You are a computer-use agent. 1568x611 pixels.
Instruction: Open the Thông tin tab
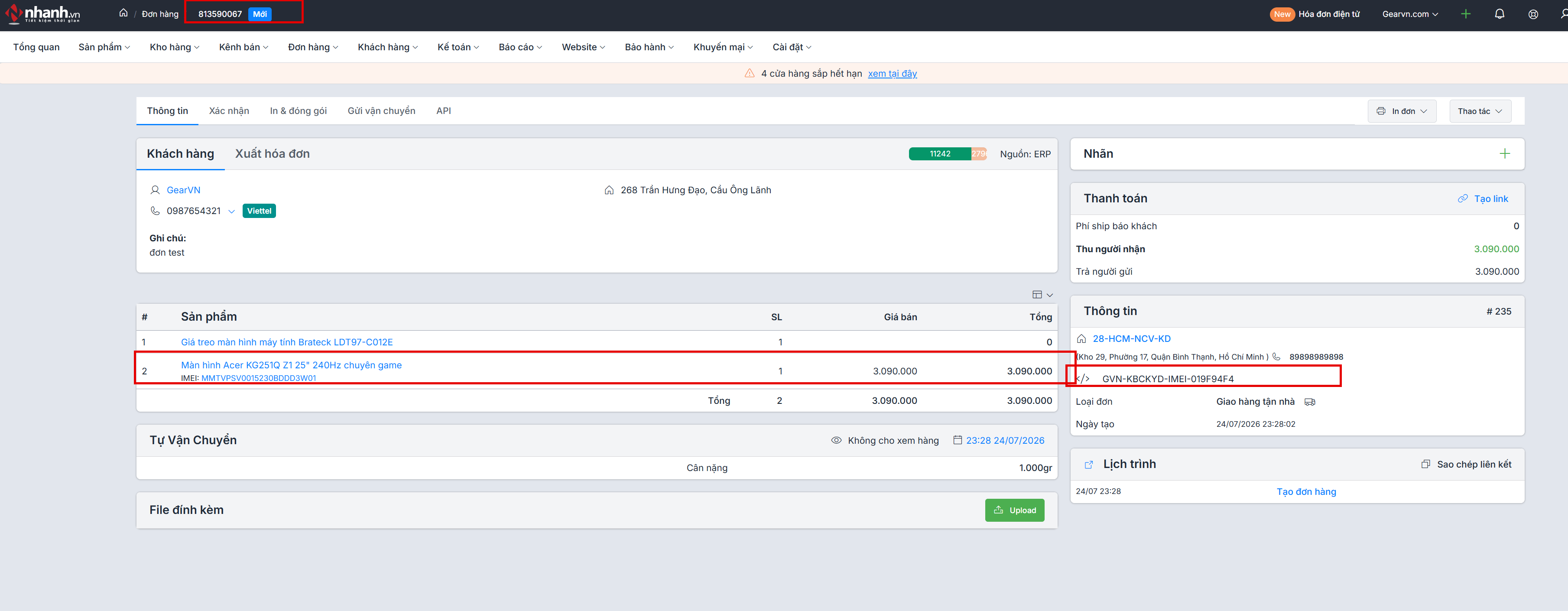click(x=167, y=111)
